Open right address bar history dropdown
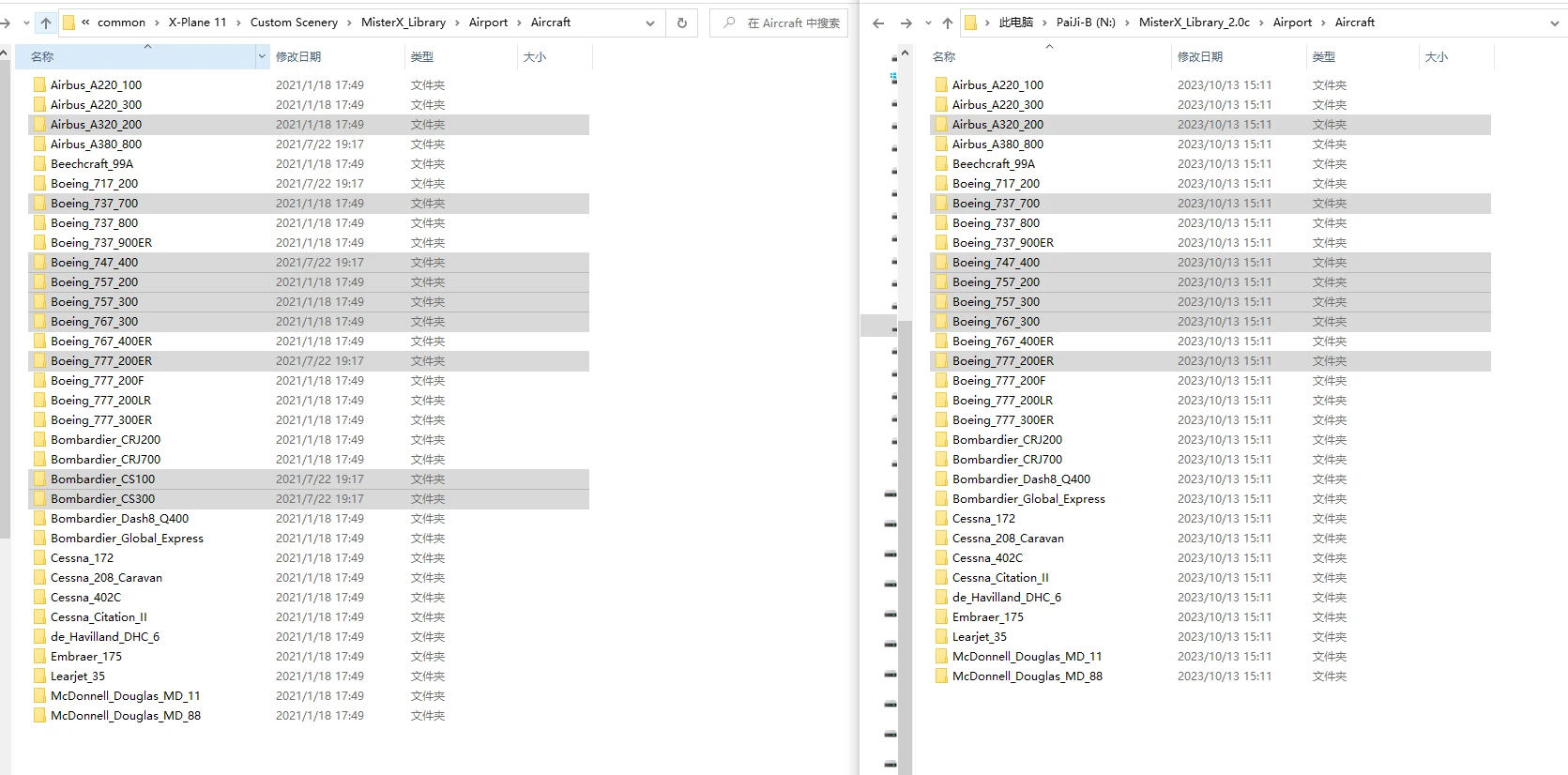 (x=1555, y=23)
